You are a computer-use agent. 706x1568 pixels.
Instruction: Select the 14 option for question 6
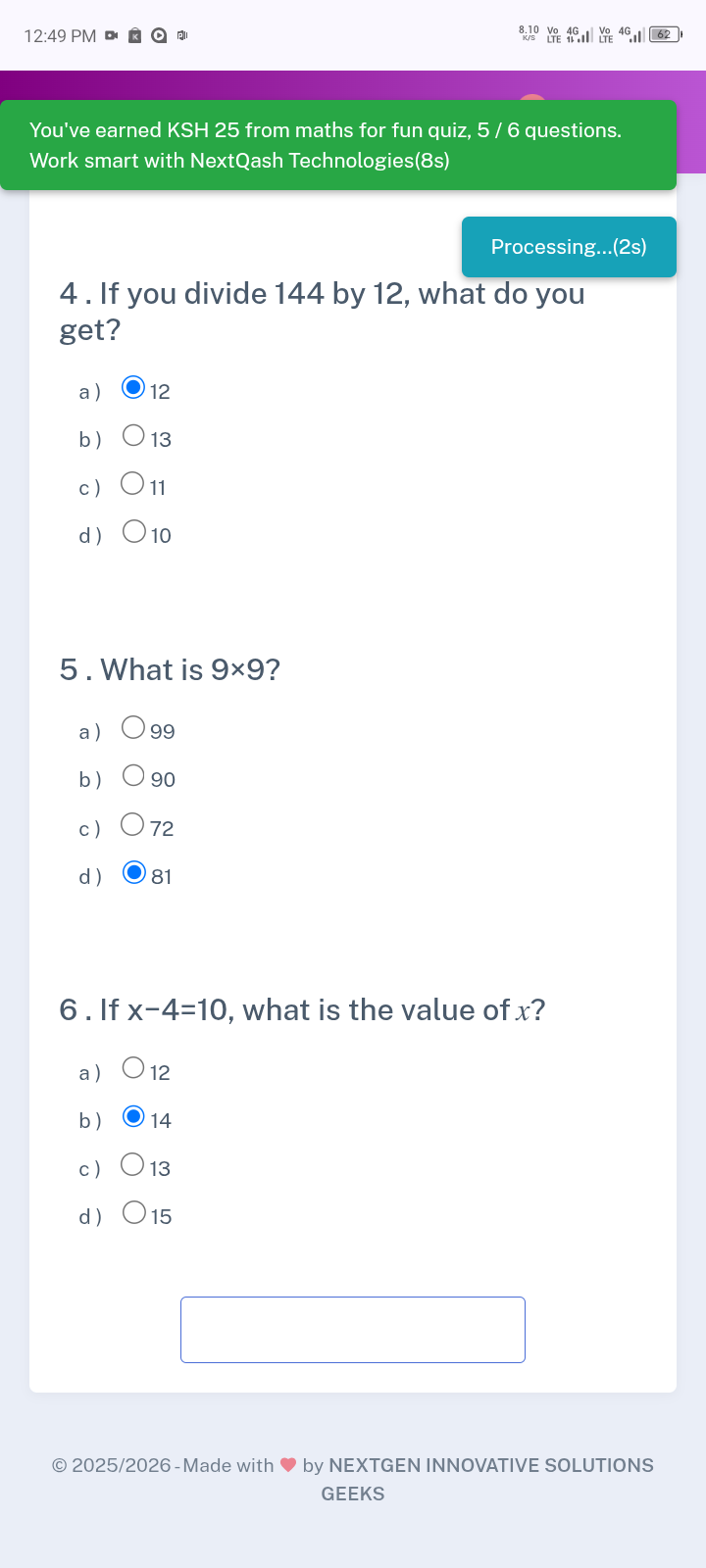tap(134, 1116)
